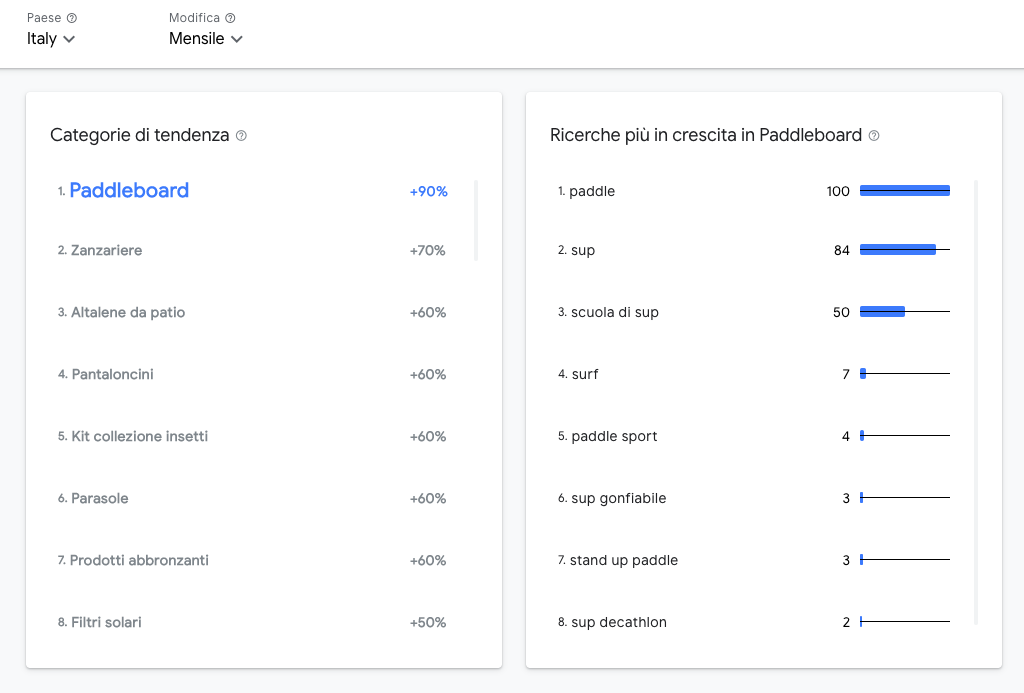Screen dimensions: 1024x693
Task: Click the +90% growth value for Paddleboard
Action: coord(428,191)
